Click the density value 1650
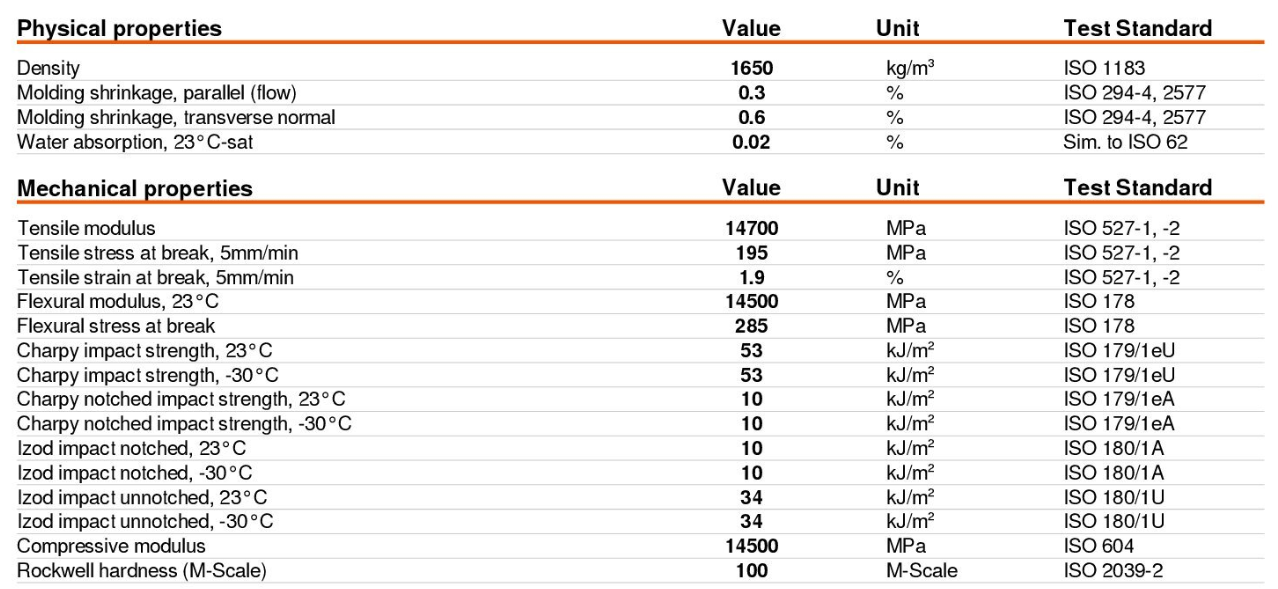 click(752, 69)
